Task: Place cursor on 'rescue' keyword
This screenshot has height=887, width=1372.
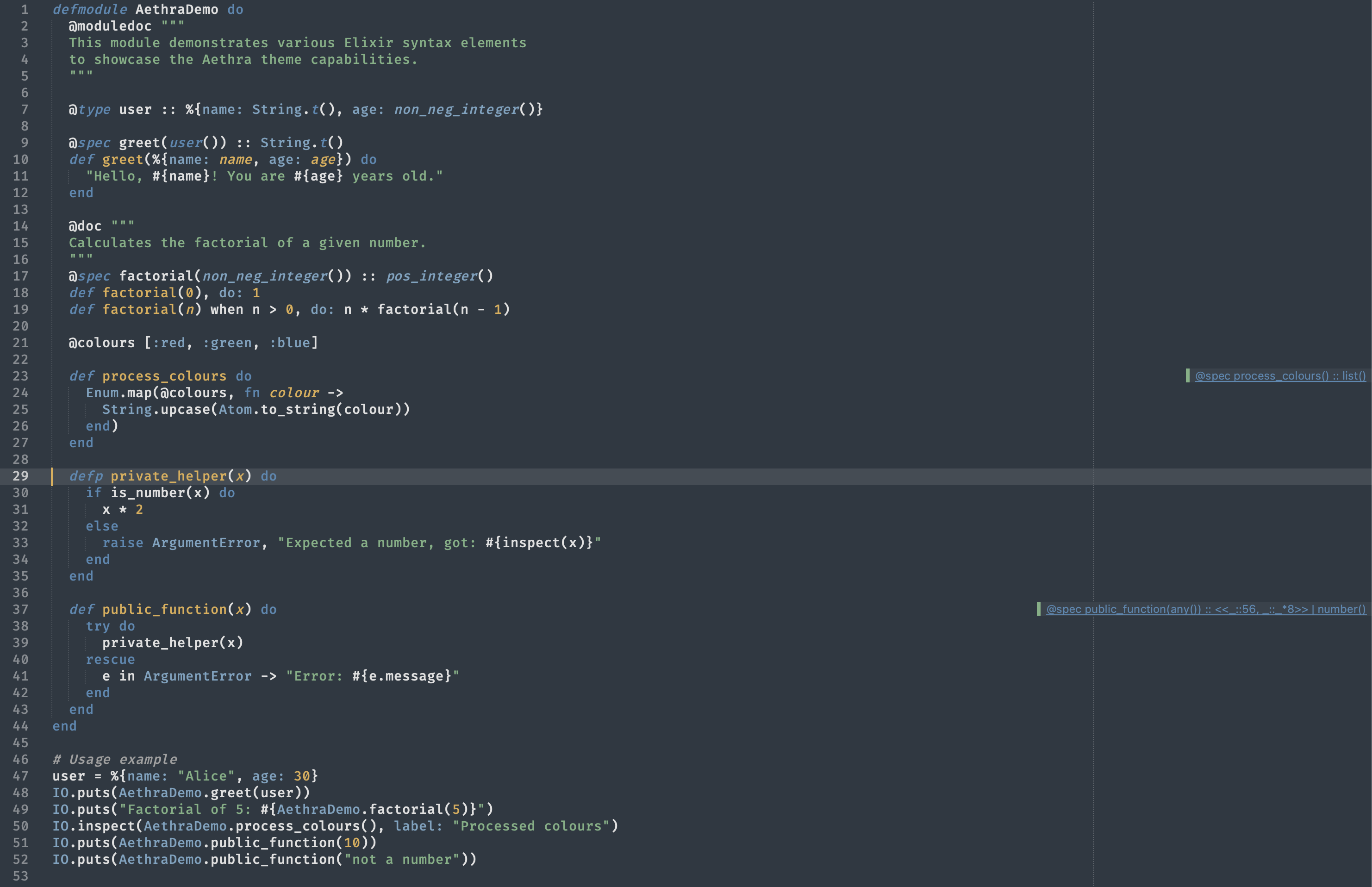Action: (110, 660)
